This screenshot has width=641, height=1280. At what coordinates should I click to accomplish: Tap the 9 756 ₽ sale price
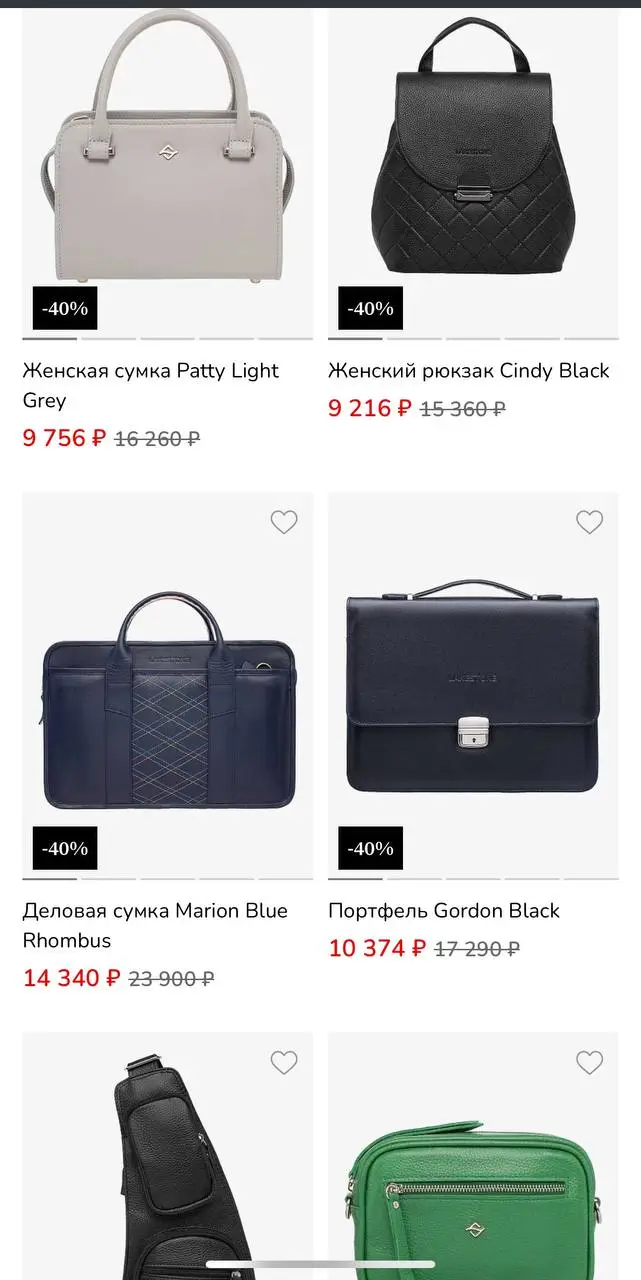point(63,438)
